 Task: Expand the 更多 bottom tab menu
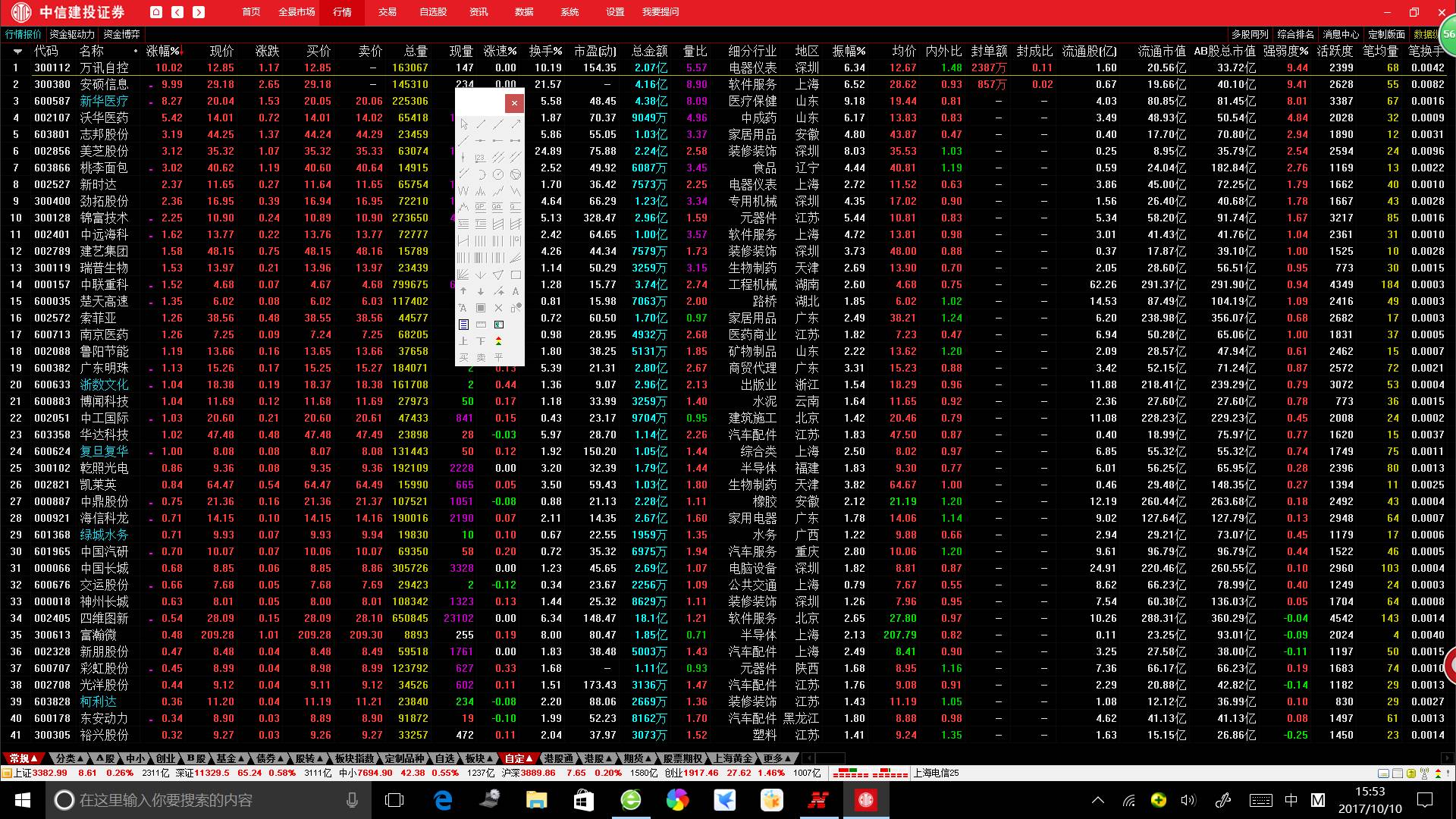pos(777,758)
